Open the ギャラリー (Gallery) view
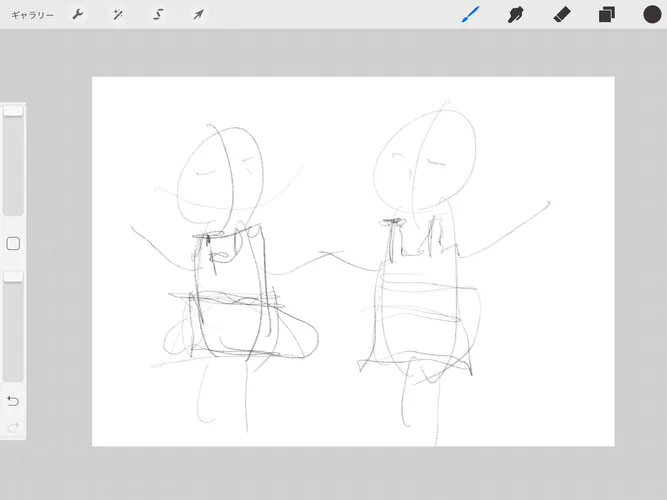 point(33,15)
